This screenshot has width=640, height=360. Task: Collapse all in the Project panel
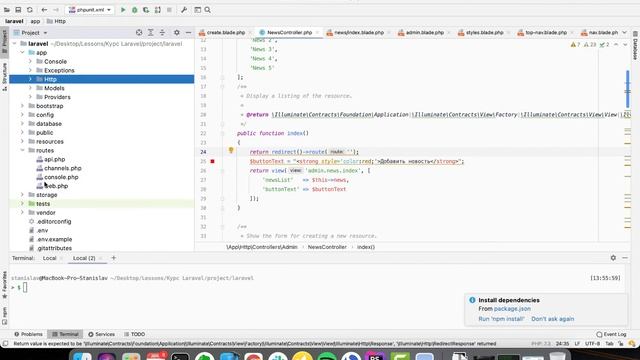point(162,32)
